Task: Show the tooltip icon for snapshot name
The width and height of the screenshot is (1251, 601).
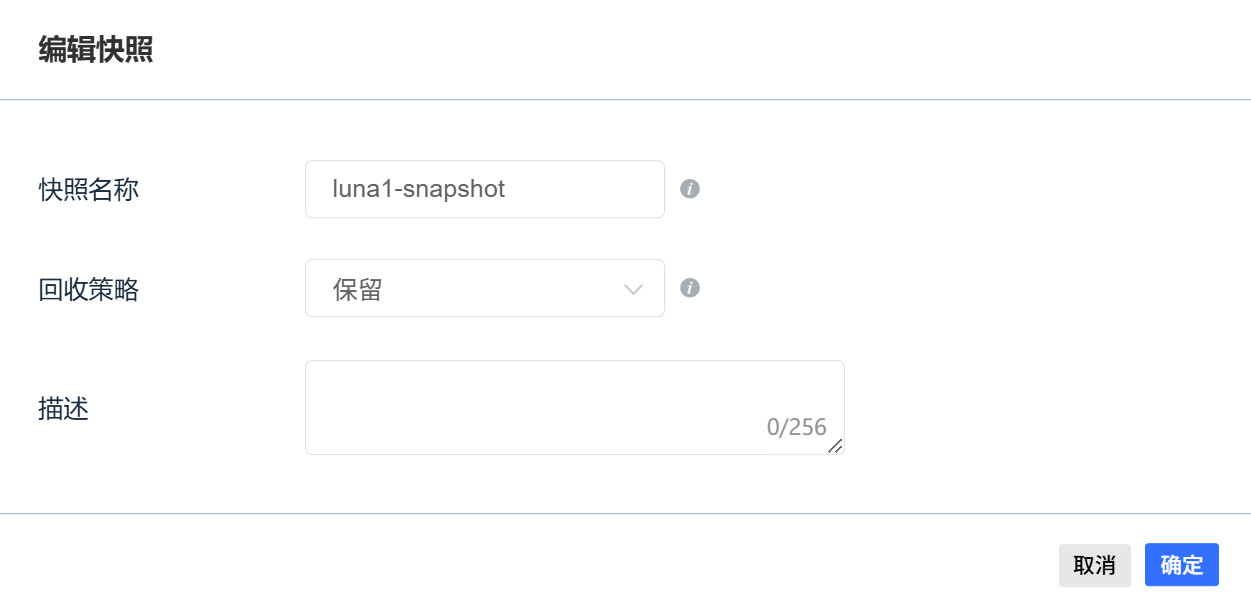Action: pos(690,188)
